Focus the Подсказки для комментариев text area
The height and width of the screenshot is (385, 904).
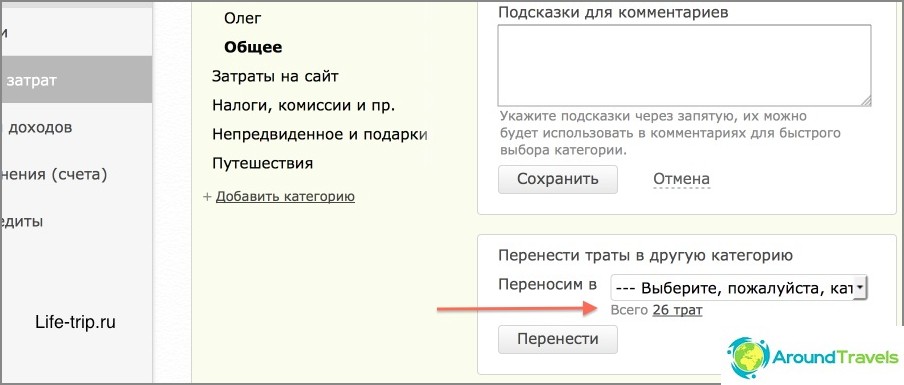point(684,65)
